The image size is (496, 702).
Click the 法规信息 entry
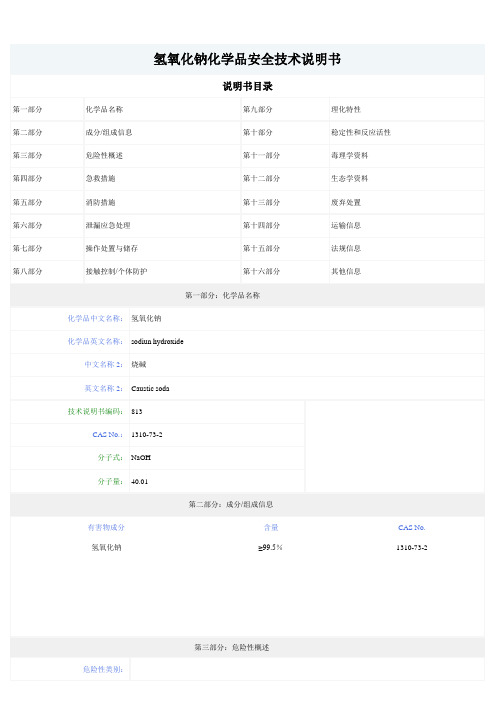coord(346,248)
